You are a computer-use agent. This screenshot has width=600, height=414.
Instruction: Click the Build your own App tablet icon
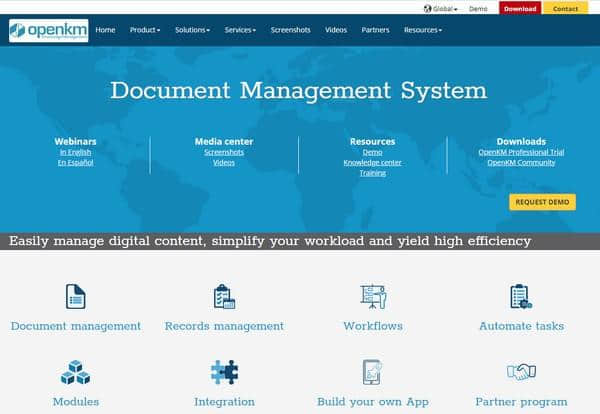(372, 372)
